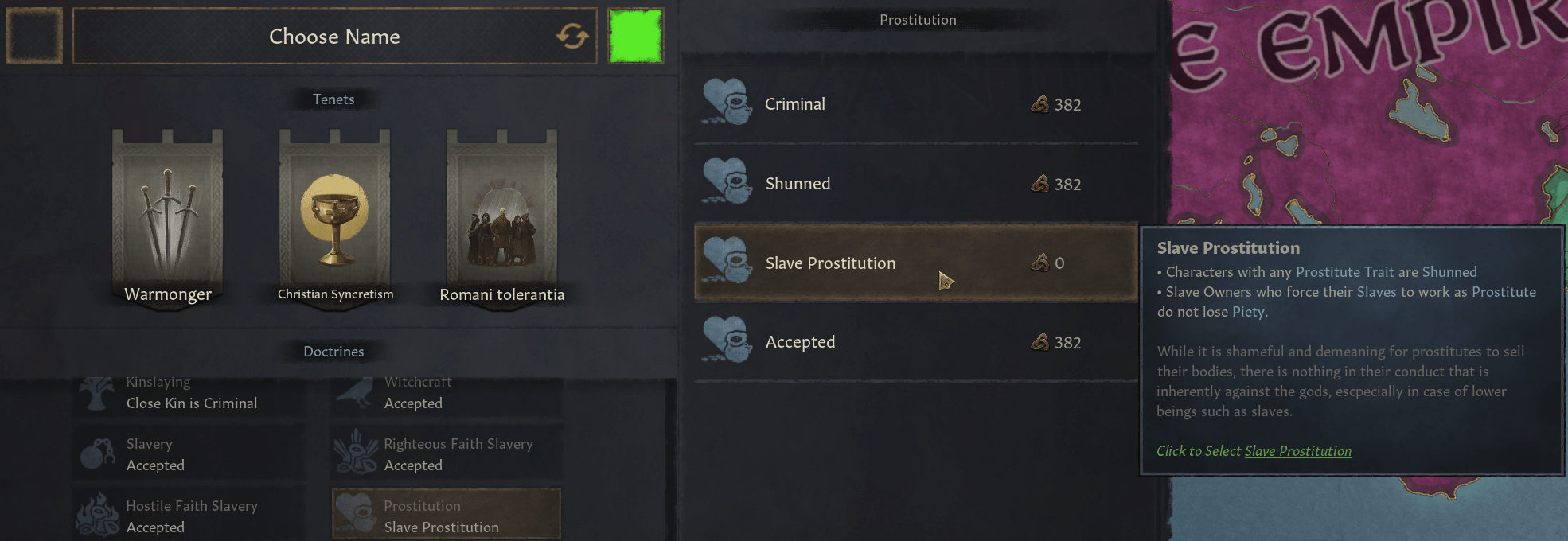The height and width of the screenshot is (541, 1568).
Task: Click the Accepted option heart icon
Action: pyautogui.click(x=727, y=341)
